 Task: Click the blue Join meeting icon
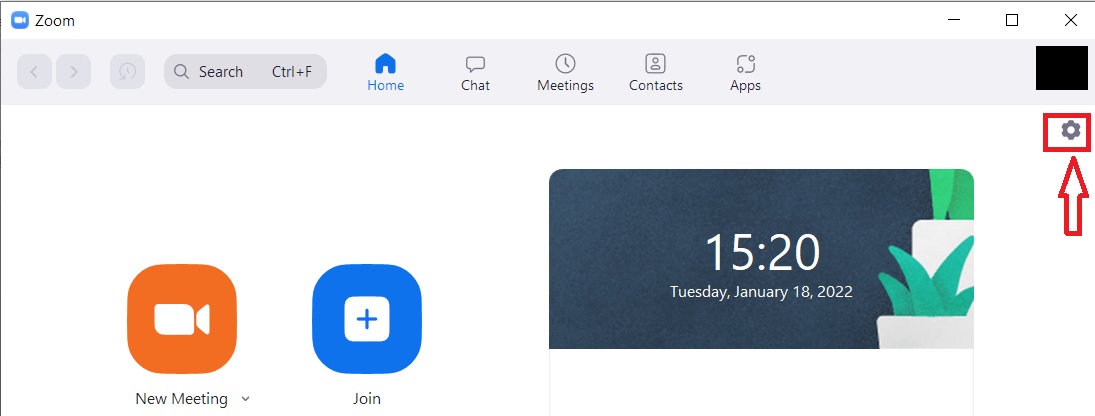[366, 319]
